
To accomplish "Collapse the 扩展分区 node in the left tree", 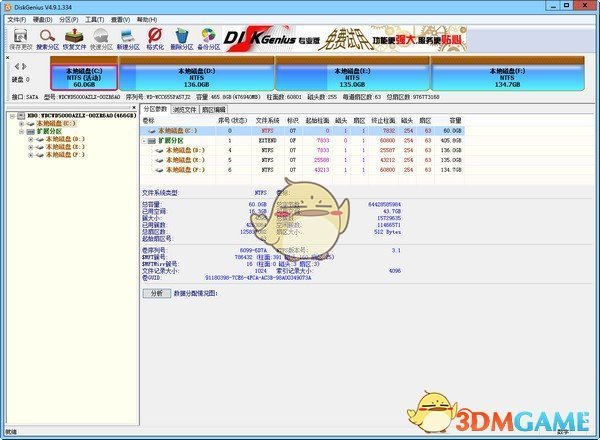I will click(21, 132).
